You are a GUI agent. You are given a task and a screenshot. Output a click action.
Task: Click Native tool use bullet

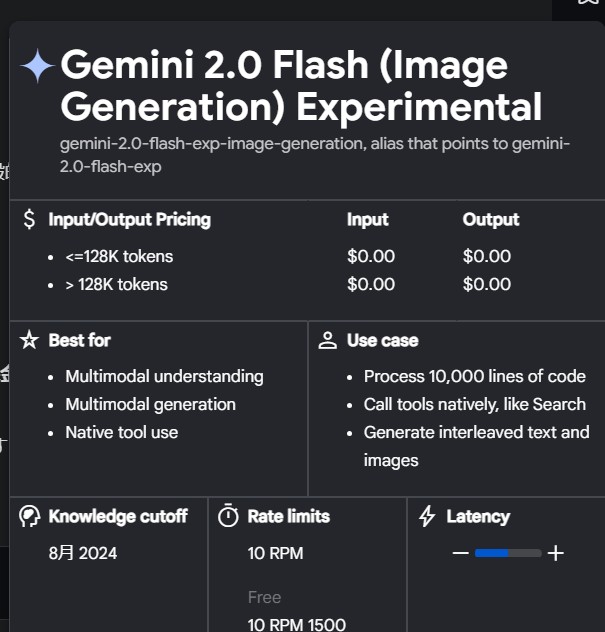click(122, 432)
